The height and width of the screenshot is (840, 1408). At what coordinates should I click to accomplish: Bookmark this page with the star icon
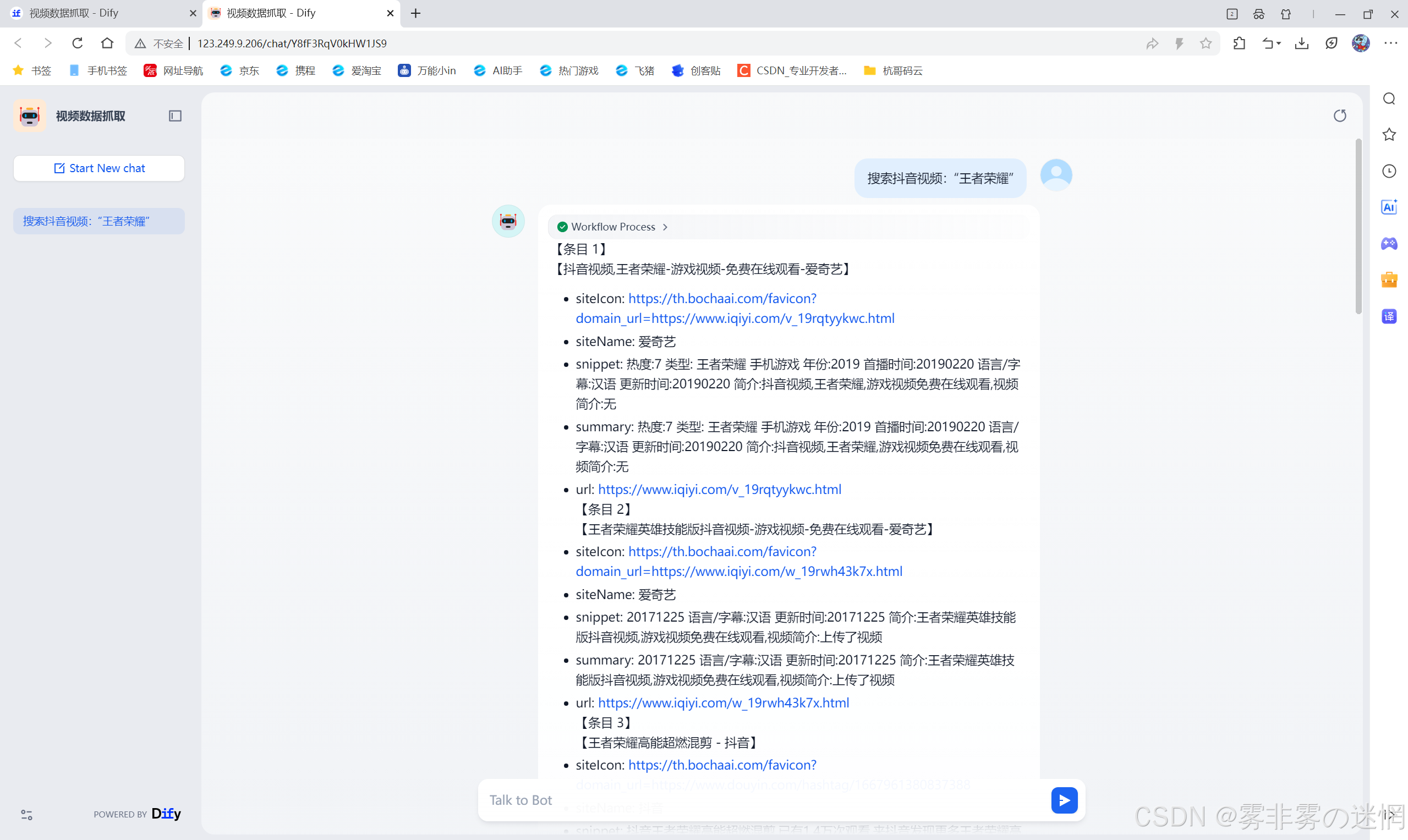tap(1206, 43)
